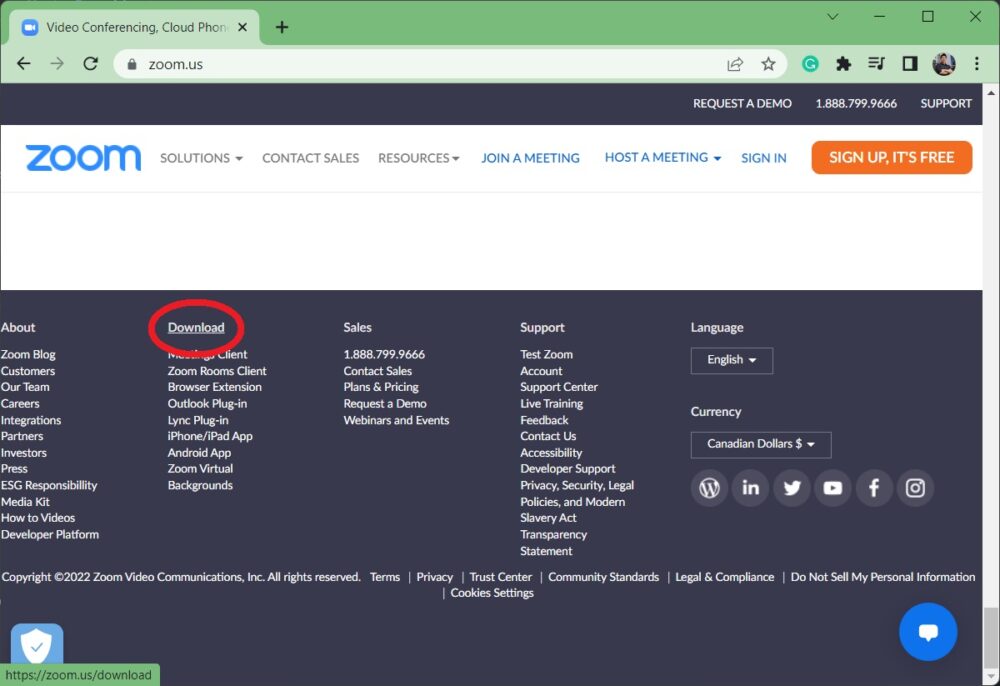The height and width of the screenshot is (686, 1000).
Task: Open the blue chat support bubble
Action: tap(927, 632)
